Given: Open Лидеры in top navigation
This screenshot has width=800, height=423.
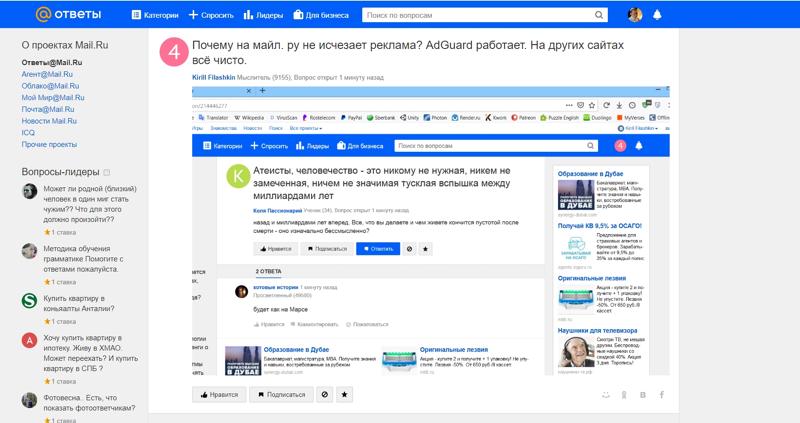Looking at the screenshot, I should coord(264,15).
